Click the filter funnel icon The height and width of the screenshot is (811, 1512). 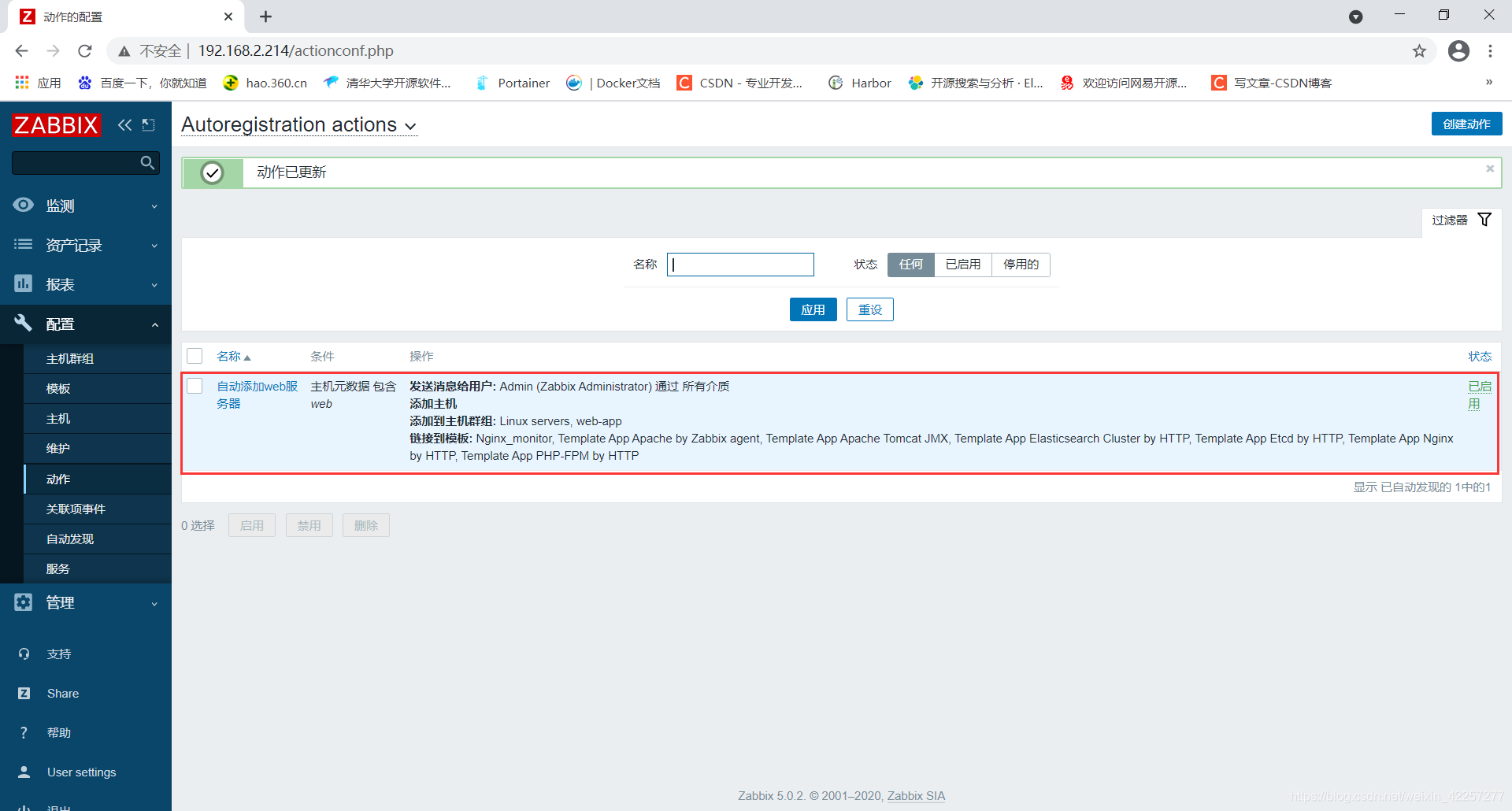click(x=1484, y=220)
